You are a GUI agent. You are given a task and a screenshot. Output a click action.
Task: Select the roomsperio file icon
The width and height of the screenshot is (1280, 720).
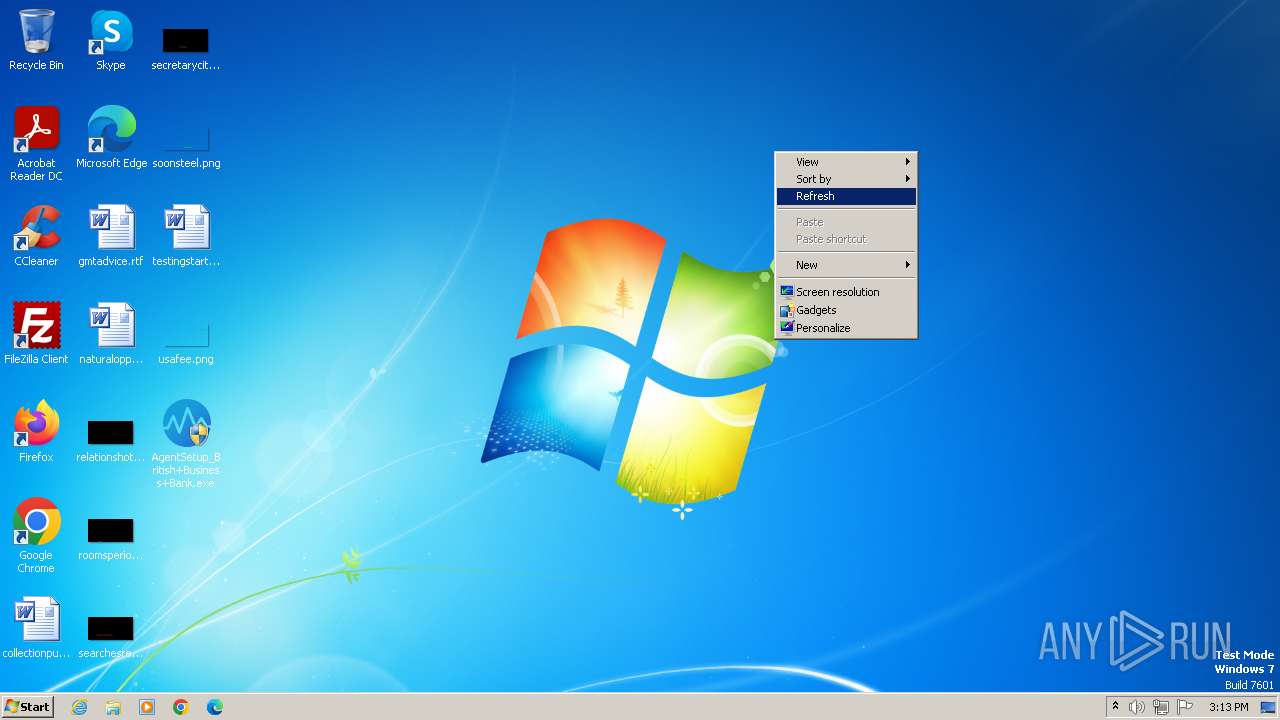pos(111,540)
